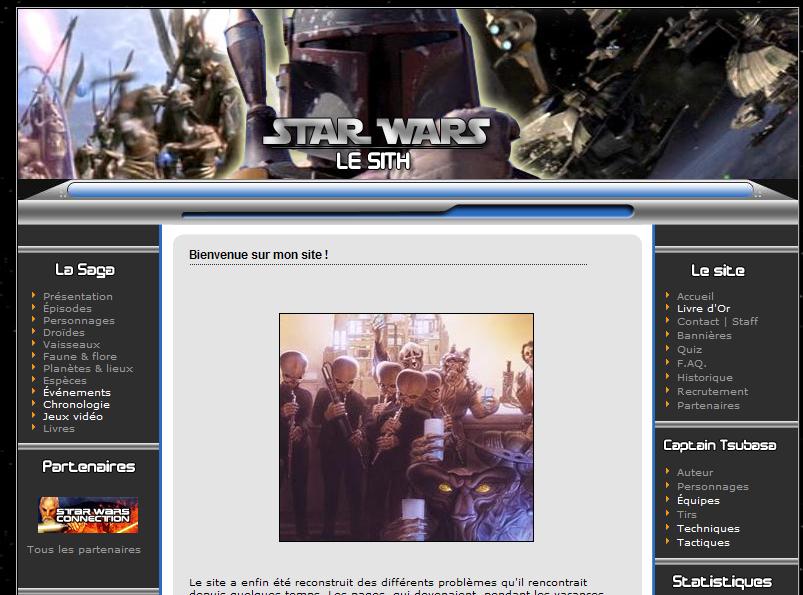Open the Chronologie page
The height and width of the screenshot is (595, 803).
(x=76, y=405)
